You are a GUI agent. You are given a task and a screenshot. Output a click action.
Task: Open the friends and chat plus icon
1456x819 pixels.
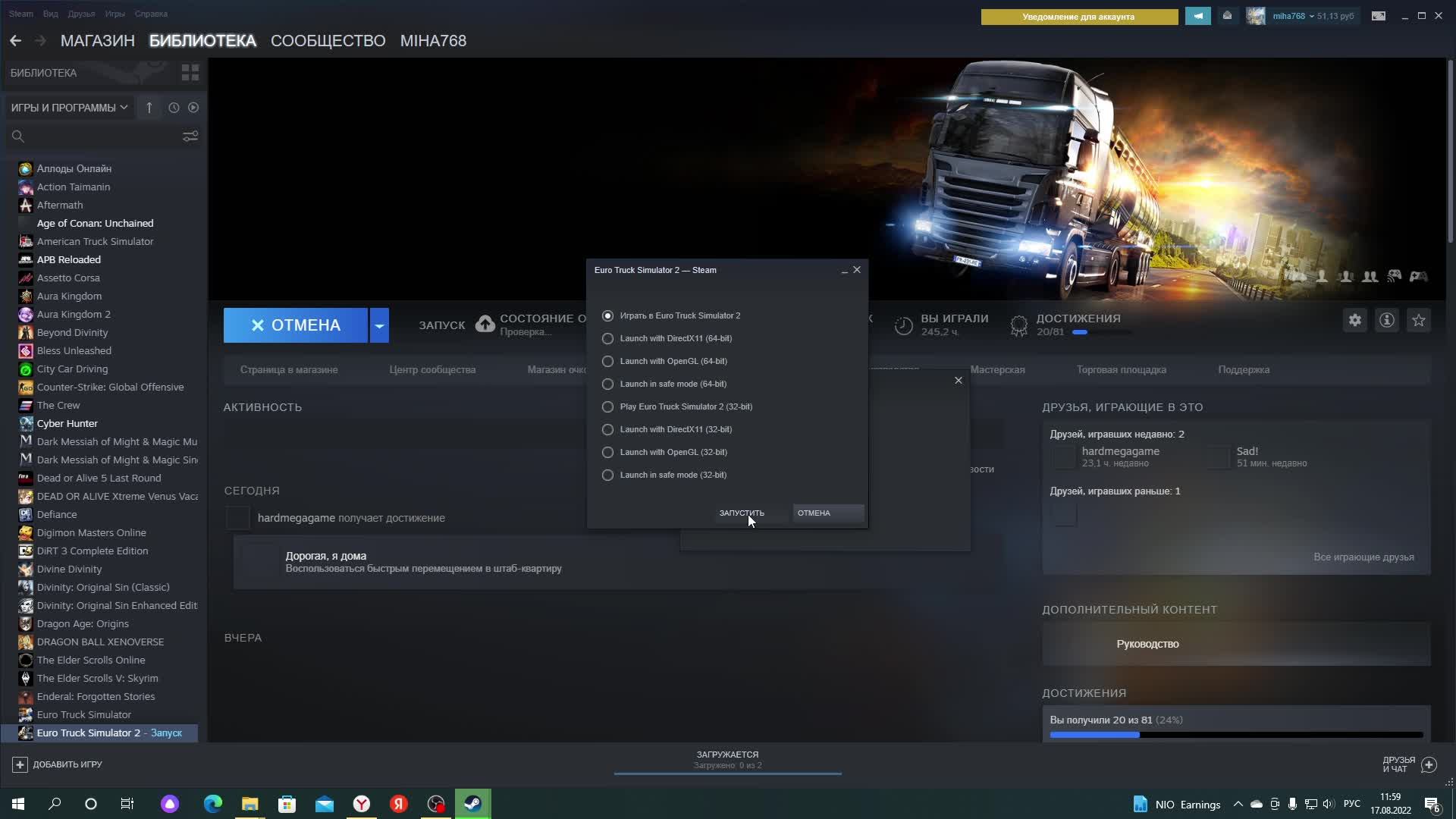point(1429,764)
